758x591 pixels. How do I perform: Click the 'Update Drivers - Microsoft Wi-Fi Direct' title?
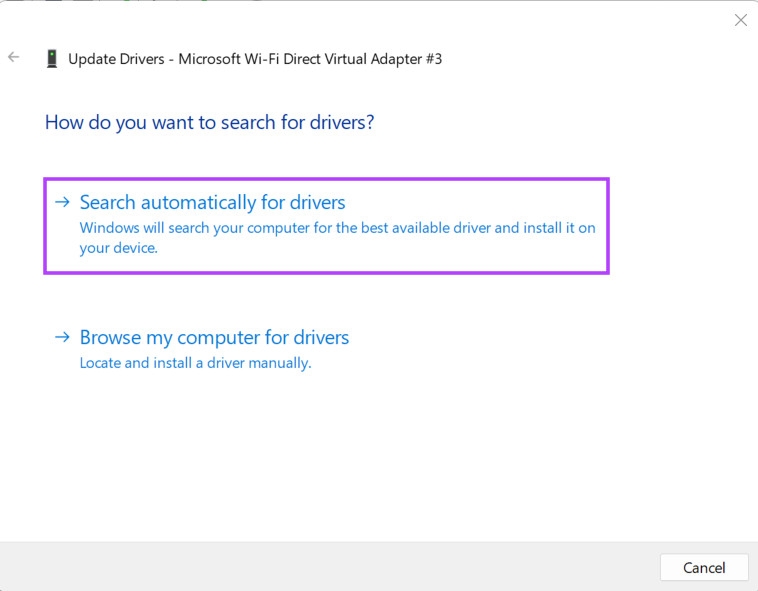coord(255,59)
